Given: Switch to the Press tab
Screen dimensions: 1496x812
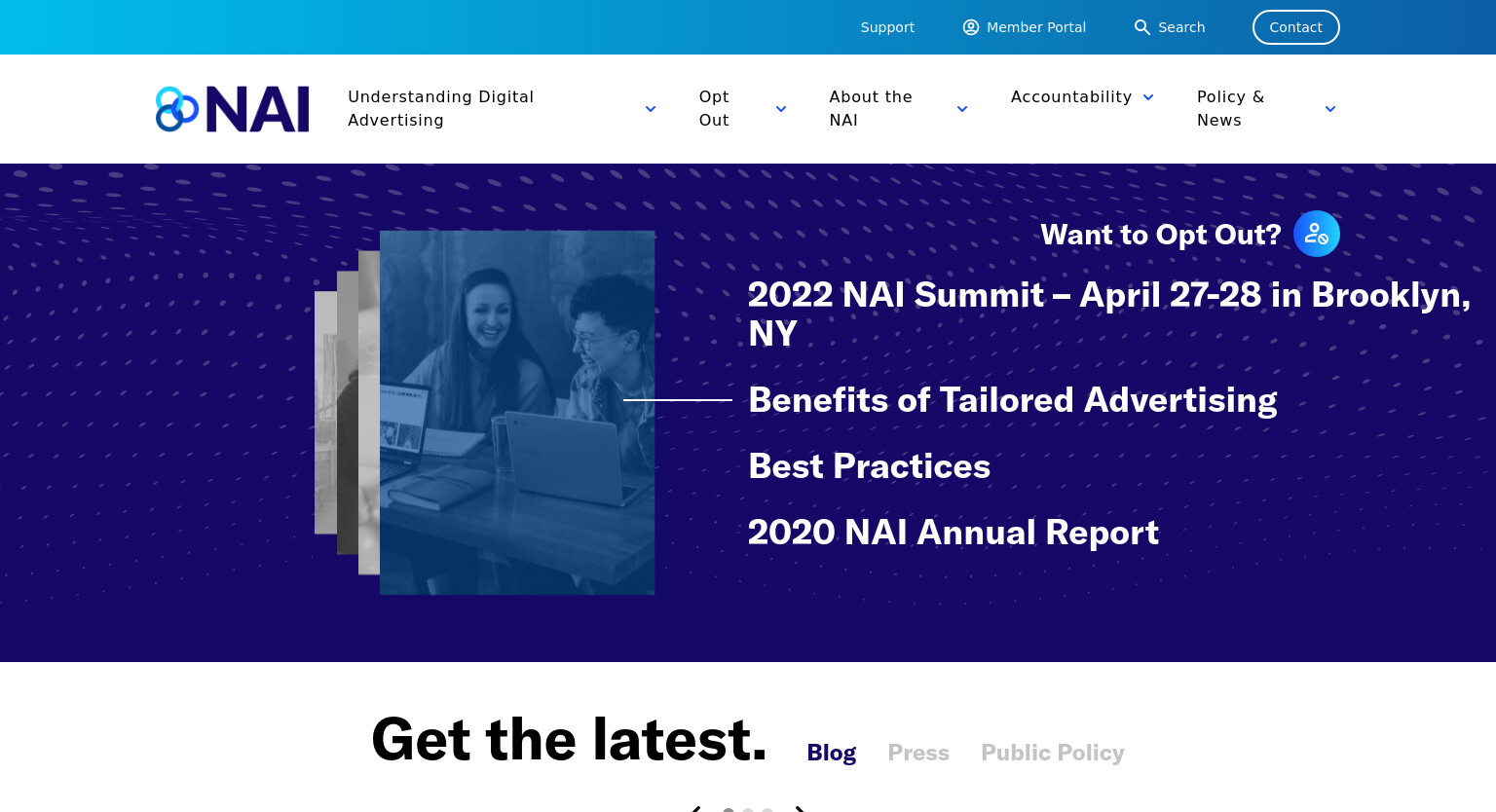Looking at the screenshot, I should click(918, 753).
